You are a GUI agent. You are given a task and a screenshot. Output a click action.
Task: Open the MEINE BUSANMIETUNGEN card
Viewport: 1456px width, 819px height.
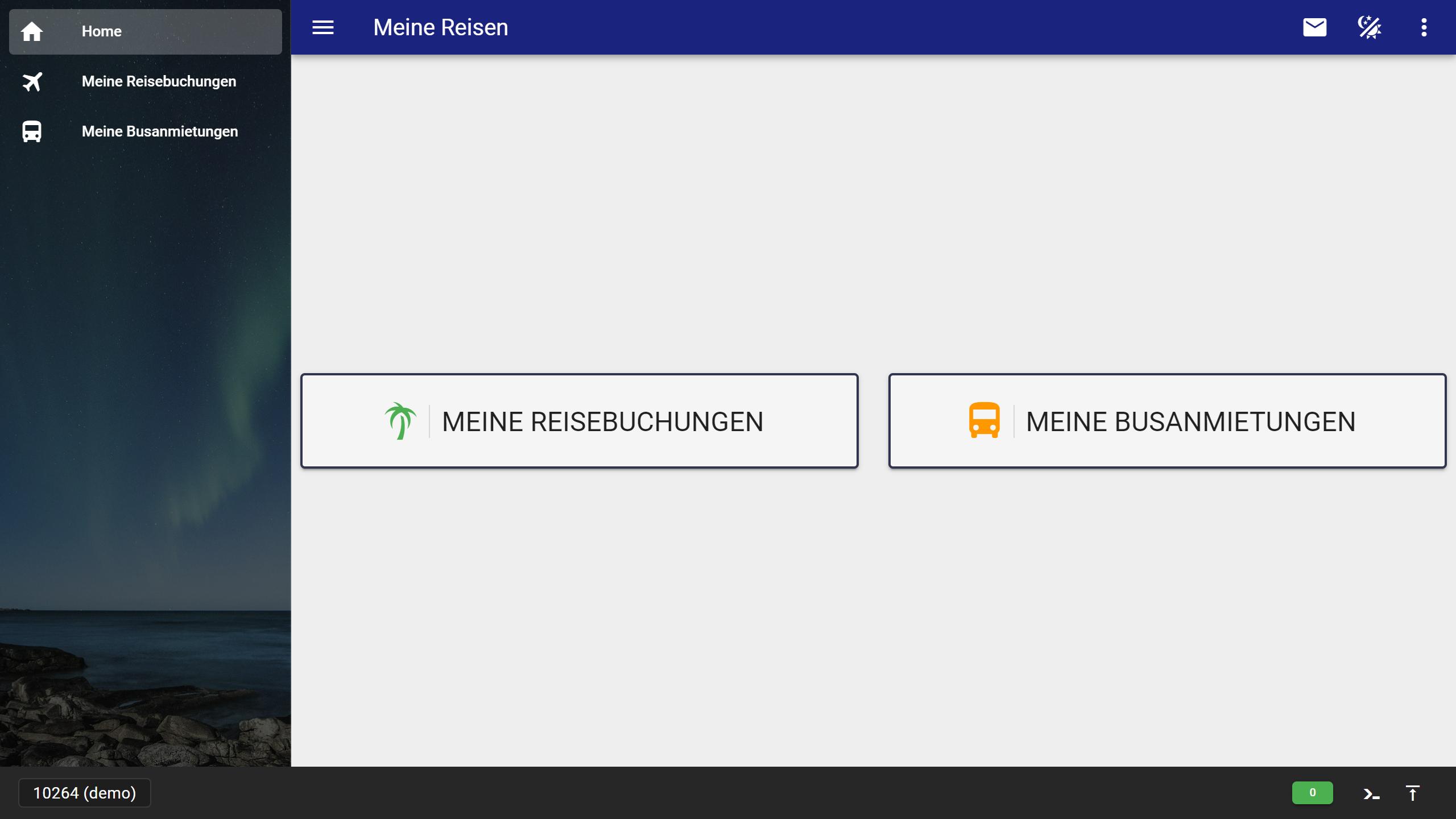(1168, 421)
